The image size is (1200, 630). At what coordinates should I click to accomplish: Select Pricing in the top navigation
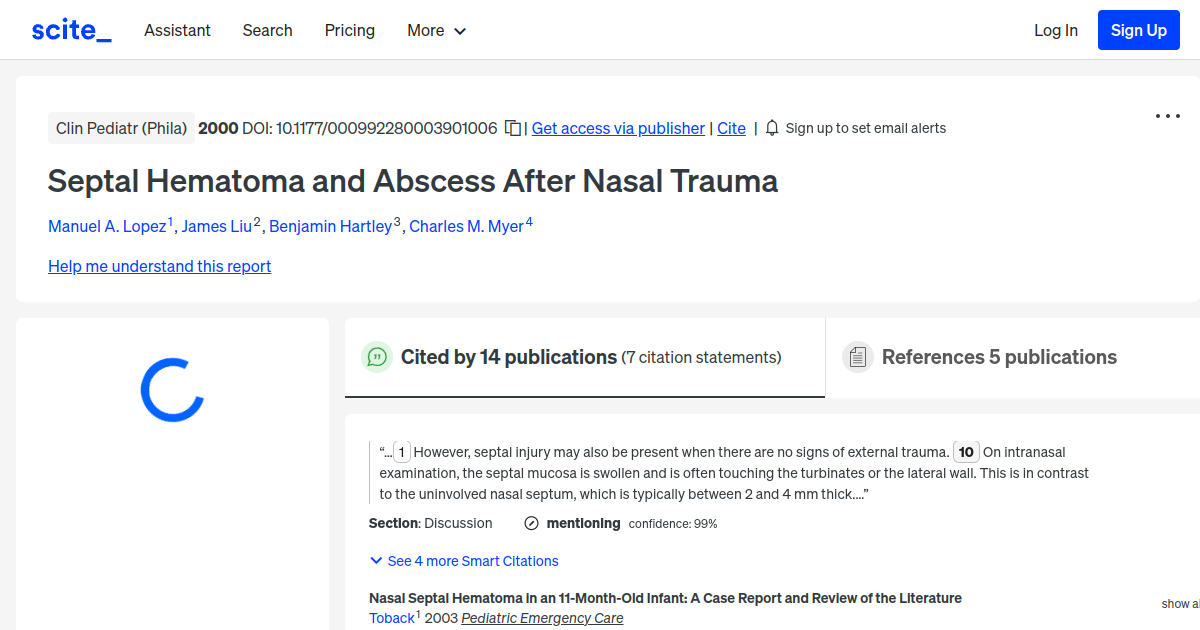click(349, 30)
